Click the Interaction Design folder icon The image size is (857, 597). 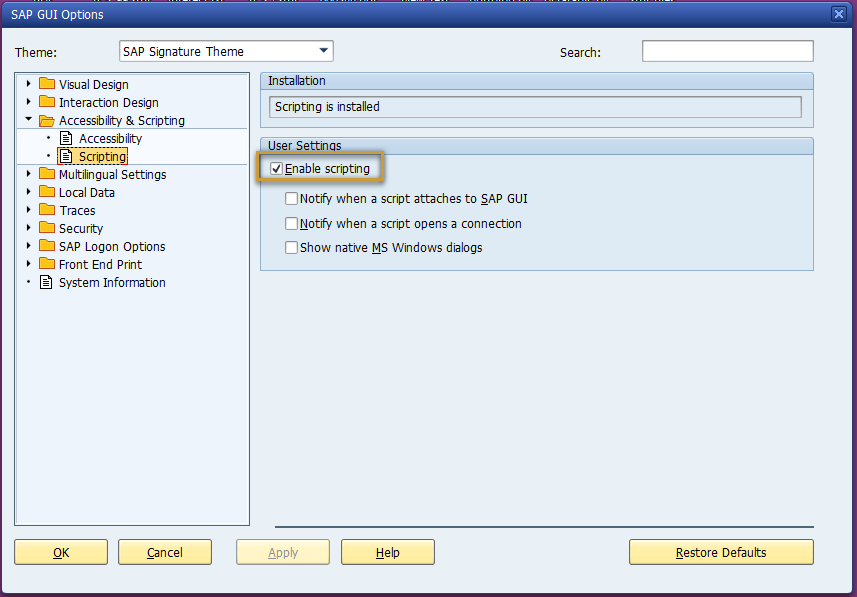47,102
